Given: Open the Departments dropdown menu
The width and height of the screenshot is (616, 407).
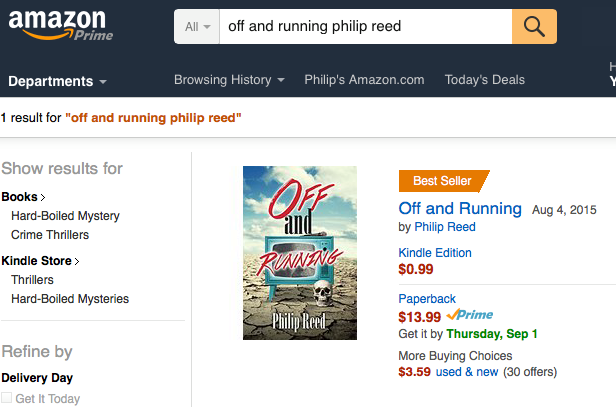Looking at the screenshot, I should pos(57,81).
